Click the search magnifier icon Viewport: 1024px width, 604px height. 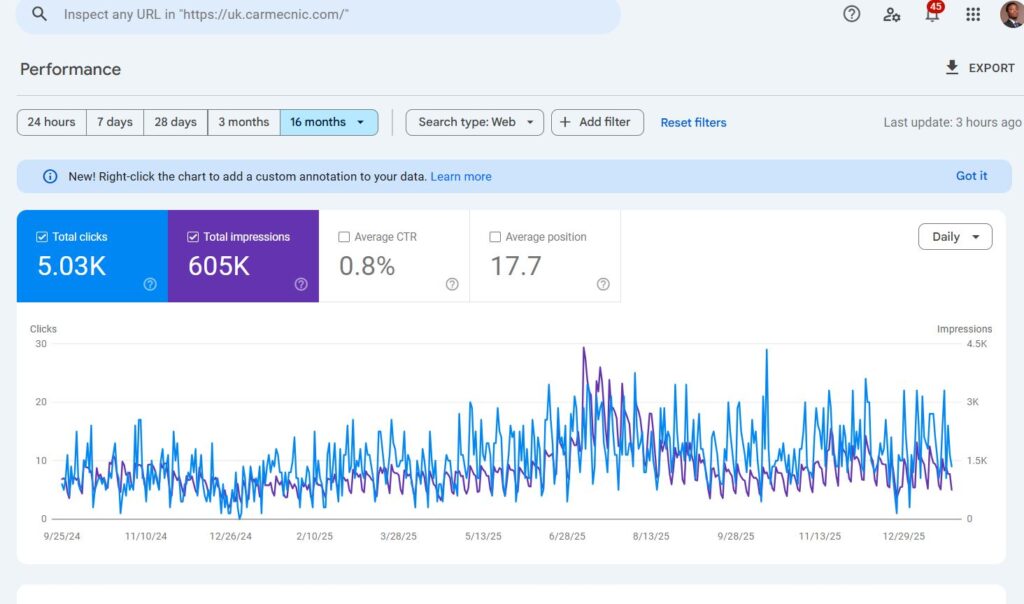point(39,15)
